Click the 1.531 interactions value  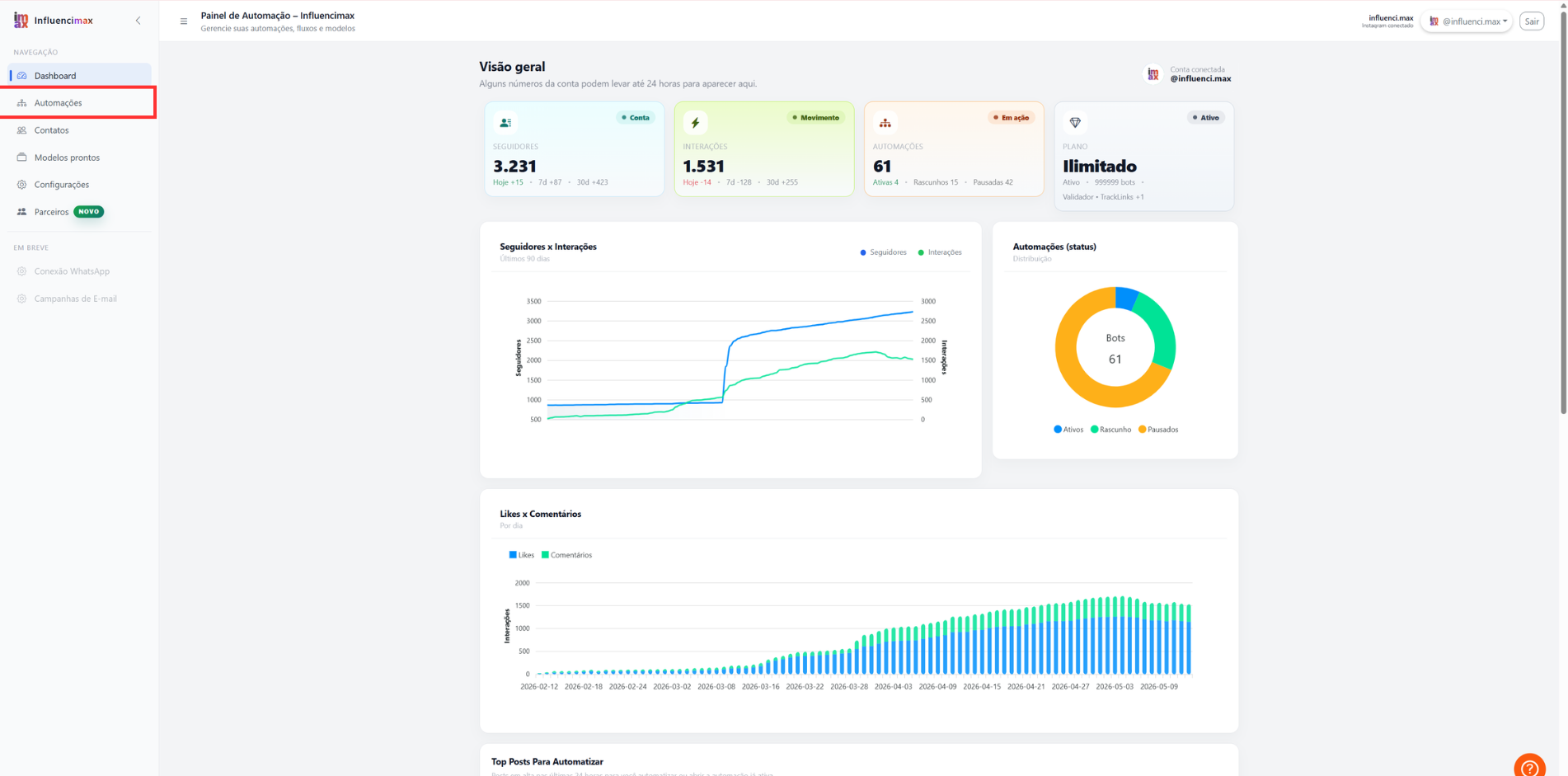coord(704,167)
